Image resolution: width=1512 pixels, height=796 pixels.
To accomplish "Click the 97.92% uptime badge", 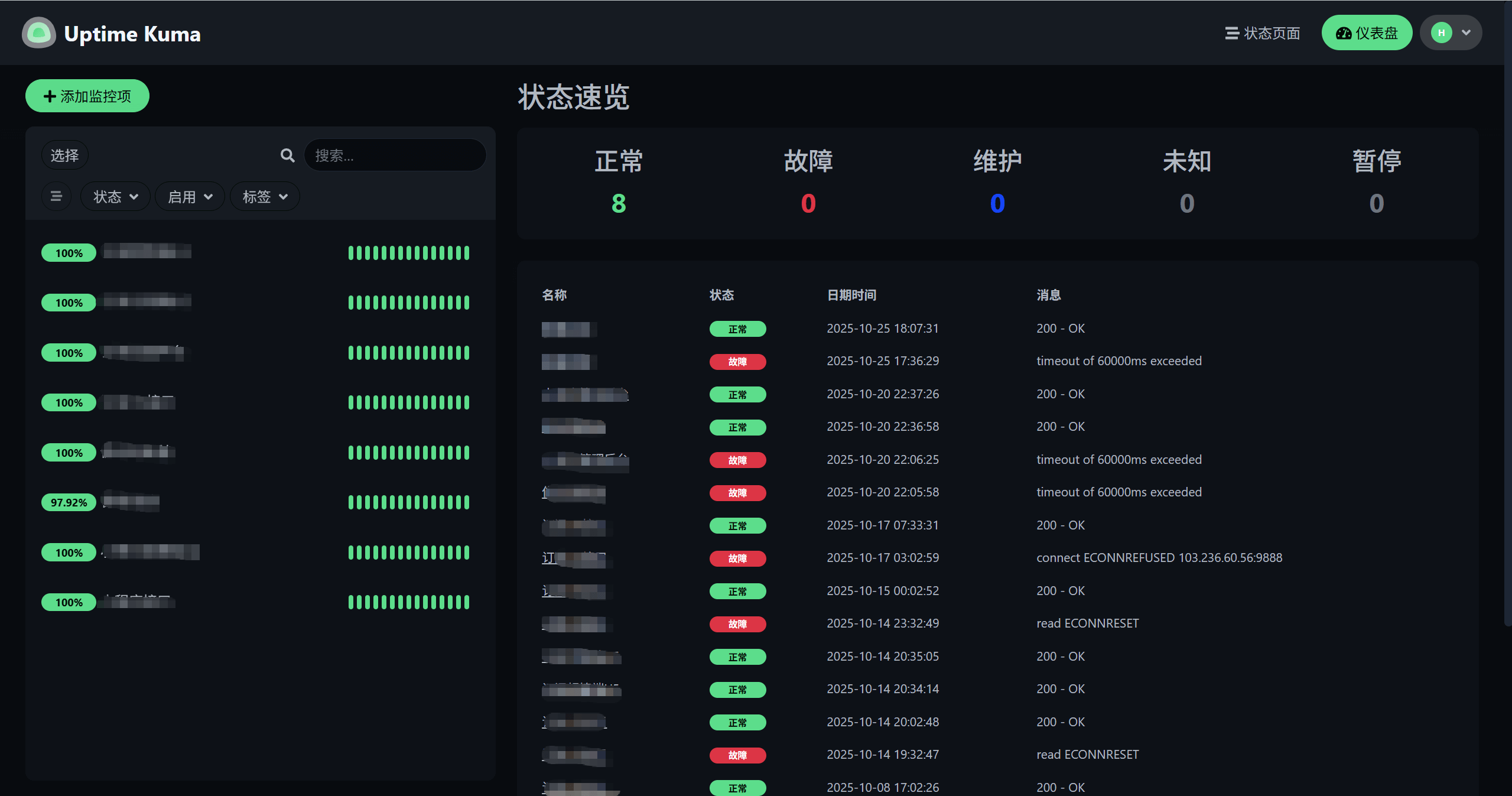I will (x=69, y=503).
